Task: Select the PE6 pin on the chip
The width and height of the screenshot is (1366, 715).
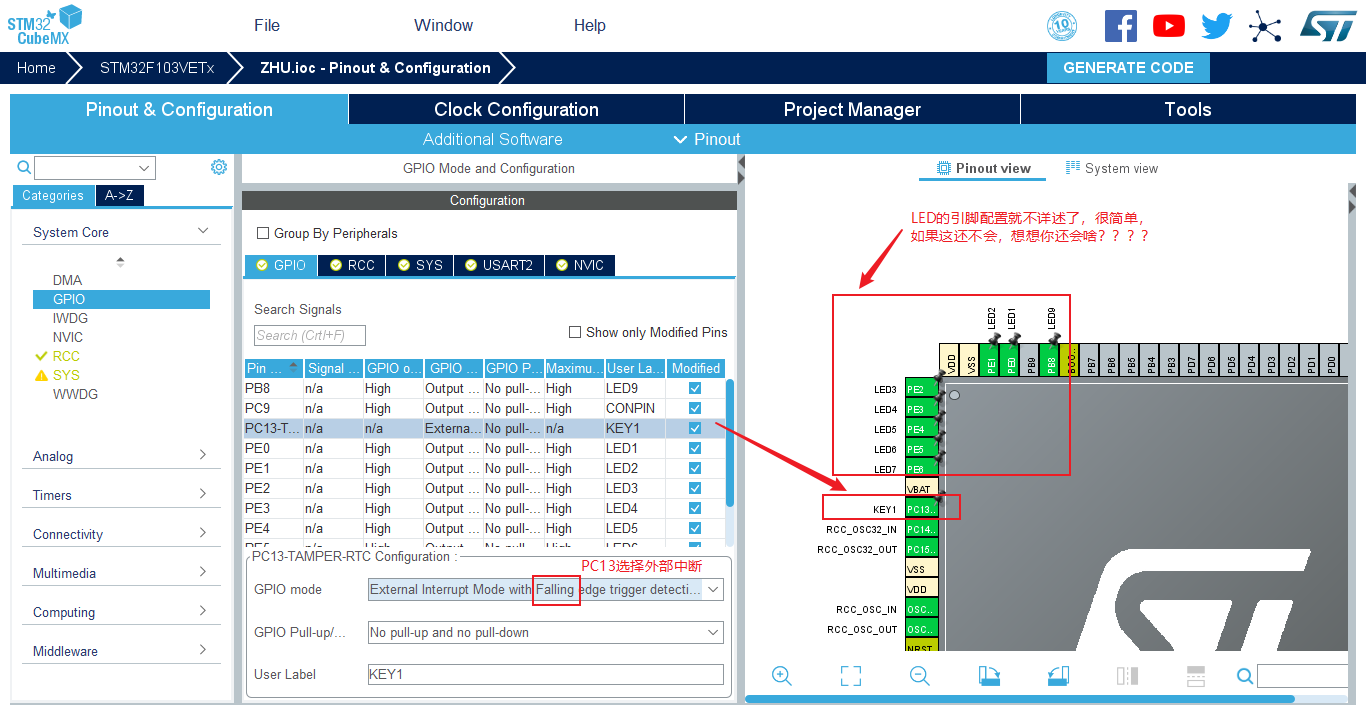Action: tap(921, 469)
